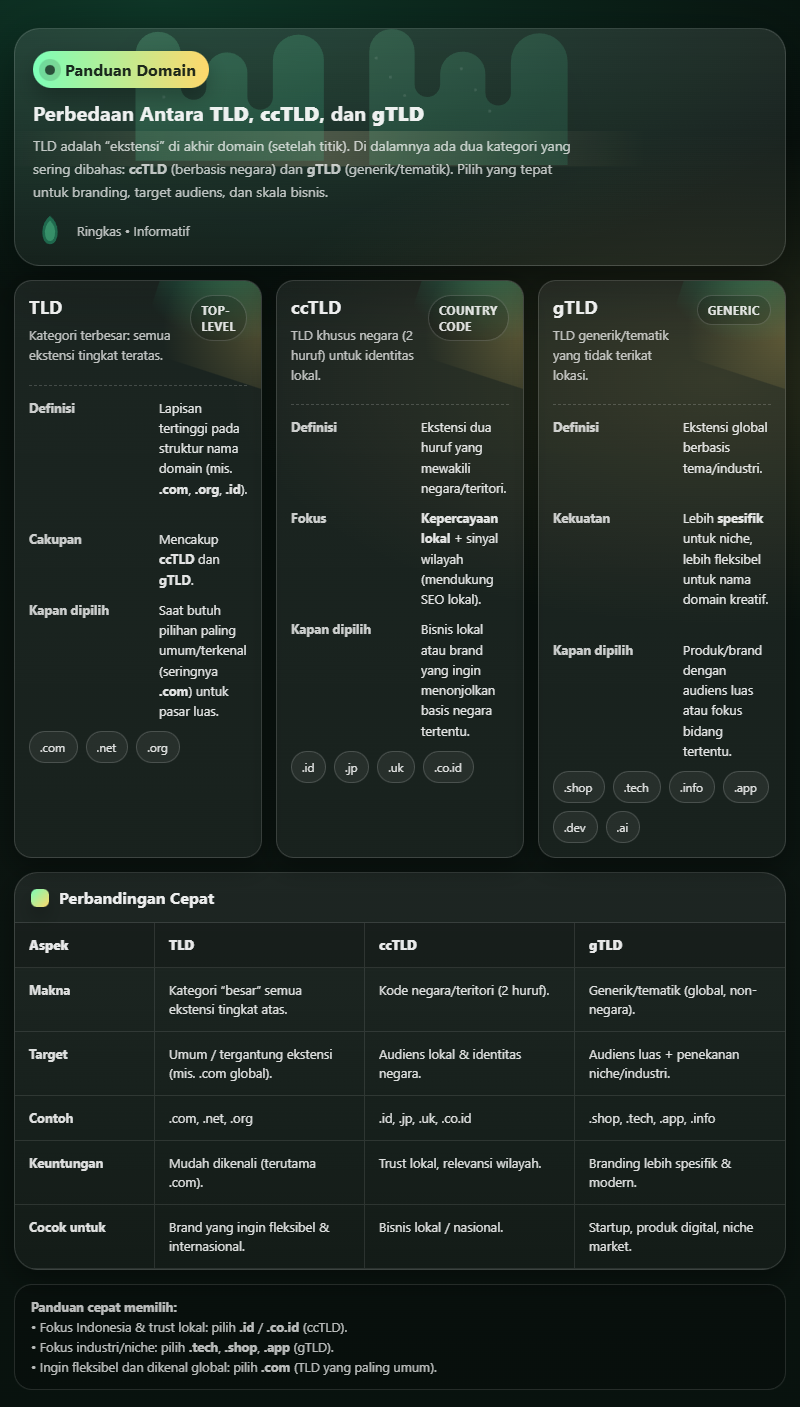Image resolution: width=800 pixels, height=1407 pixels.
Task: Click the .co.id chip in ccTLD card
Action: pyautogui.click(x=448, y=767)
